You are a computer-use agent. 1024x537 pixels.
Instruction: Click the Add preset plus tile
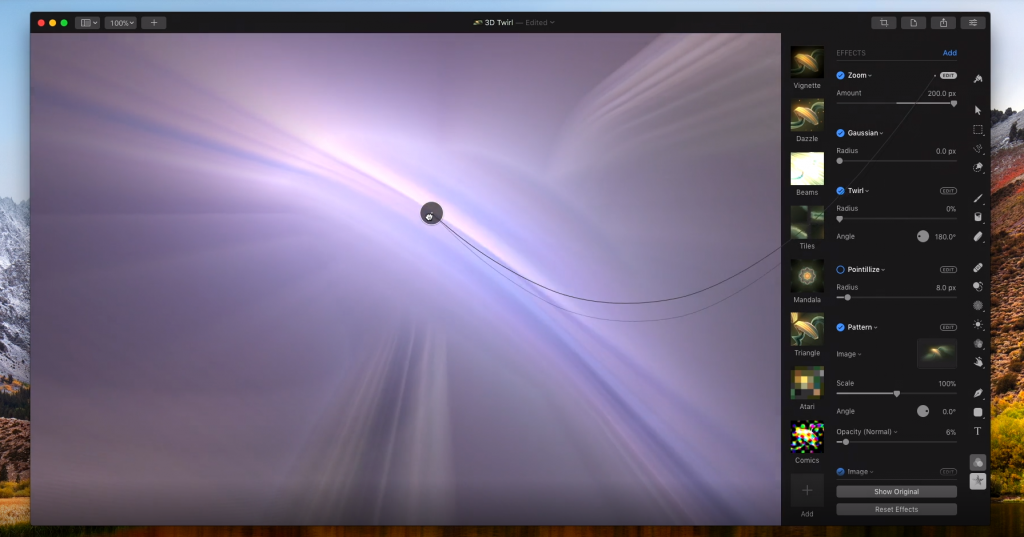click(x=807, y=491)
